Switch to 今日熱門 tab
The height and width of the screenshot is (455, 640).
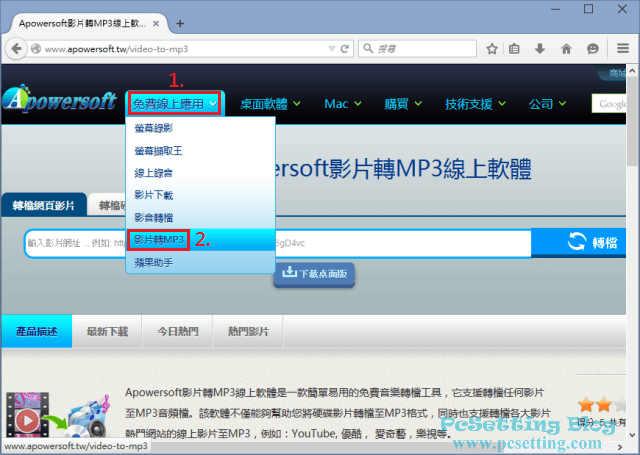coord(178,331)
